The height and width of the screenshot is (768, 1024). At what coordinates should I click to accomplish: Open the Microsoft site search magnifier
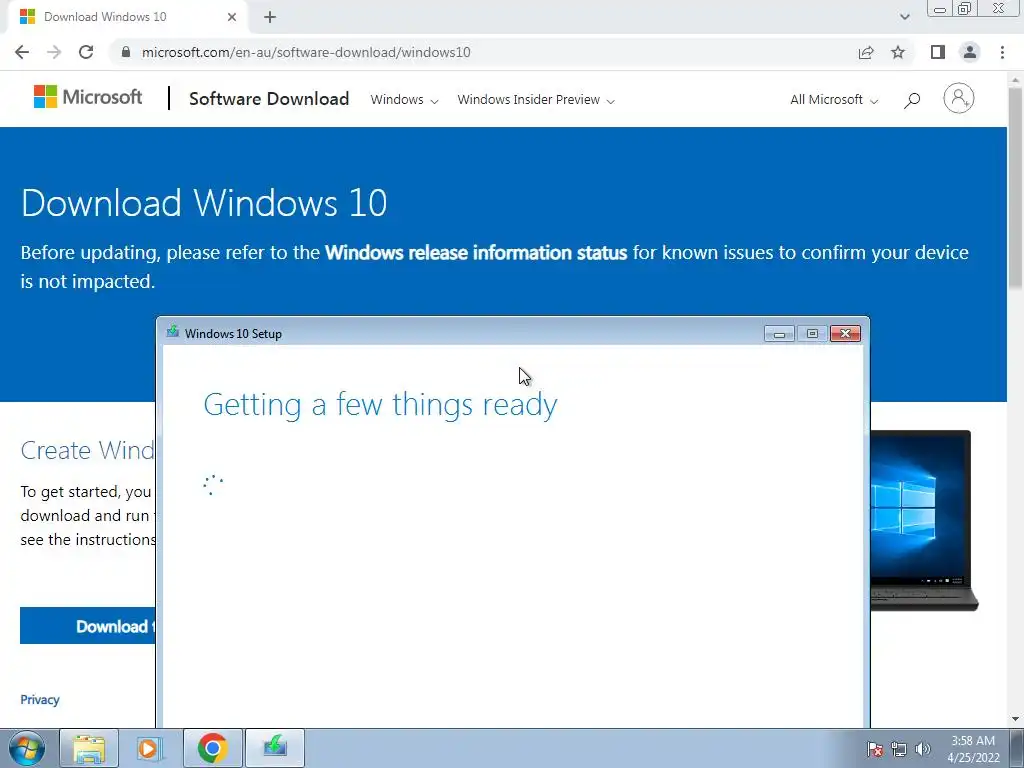click(912, 100)
